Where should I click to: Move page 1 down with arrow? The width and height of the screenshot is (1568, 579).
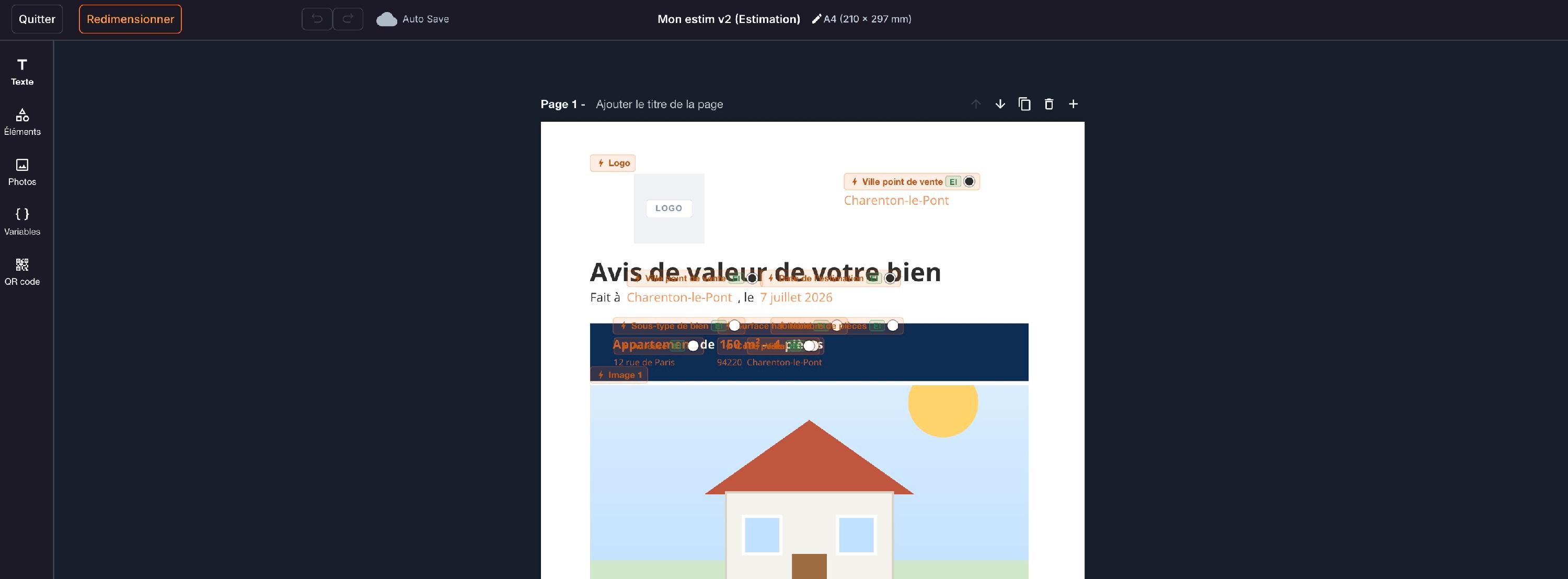[1000, 104]
